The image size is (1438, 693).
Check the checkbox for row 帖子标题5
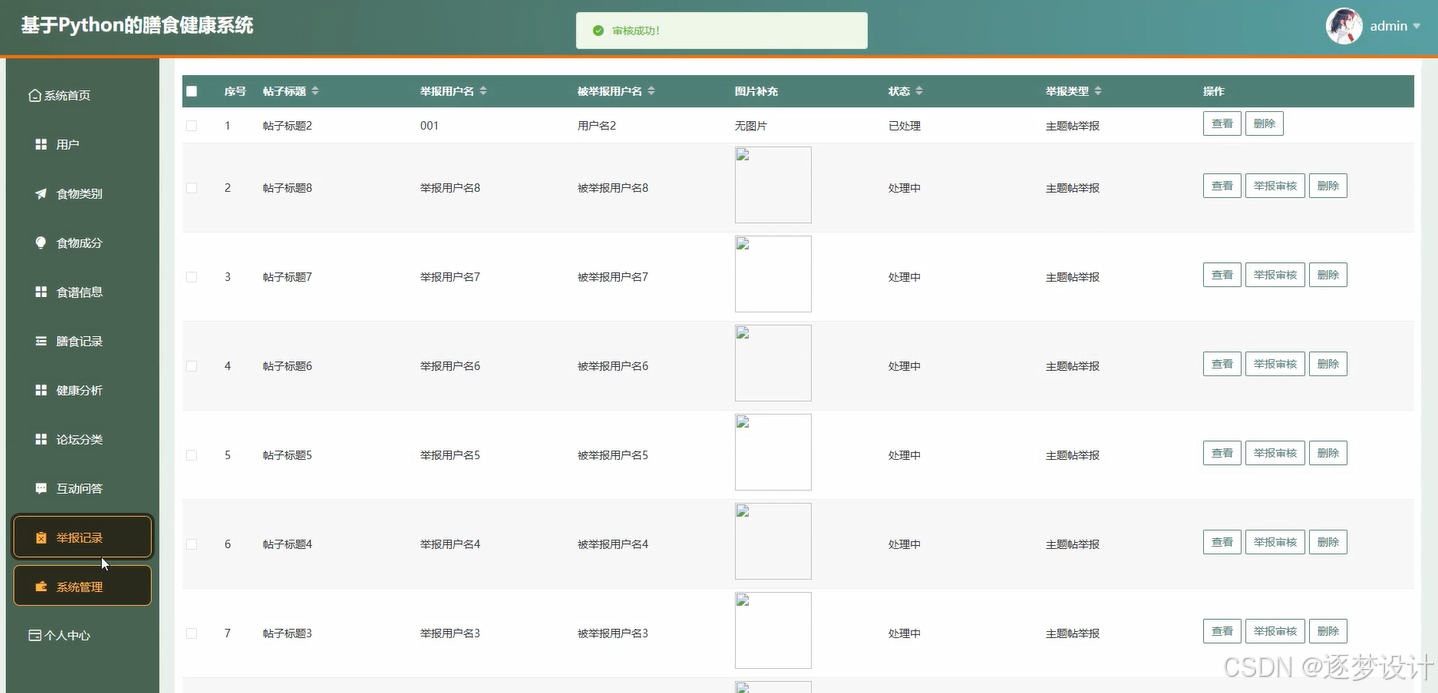tap(192, 455)
